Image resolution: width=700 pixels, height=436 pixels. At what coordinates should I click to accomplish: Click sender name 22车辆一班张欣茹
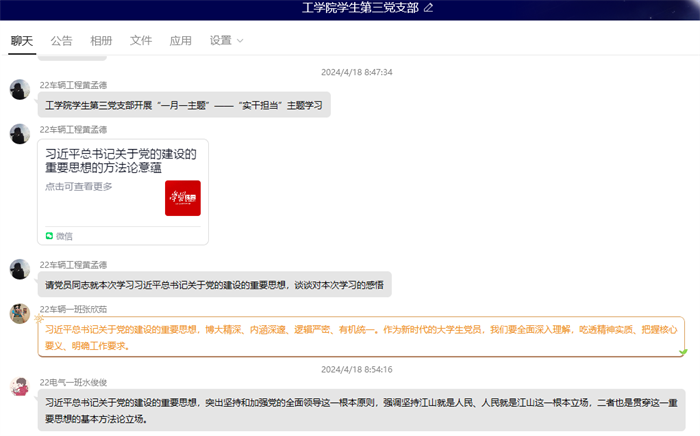(x=73, y=309)
